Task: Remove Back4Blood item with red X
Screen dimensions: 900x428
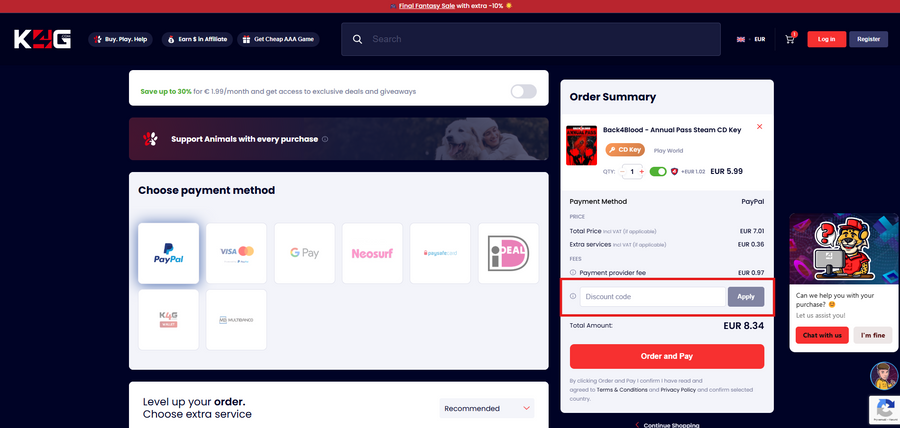Action: [759, 126]
